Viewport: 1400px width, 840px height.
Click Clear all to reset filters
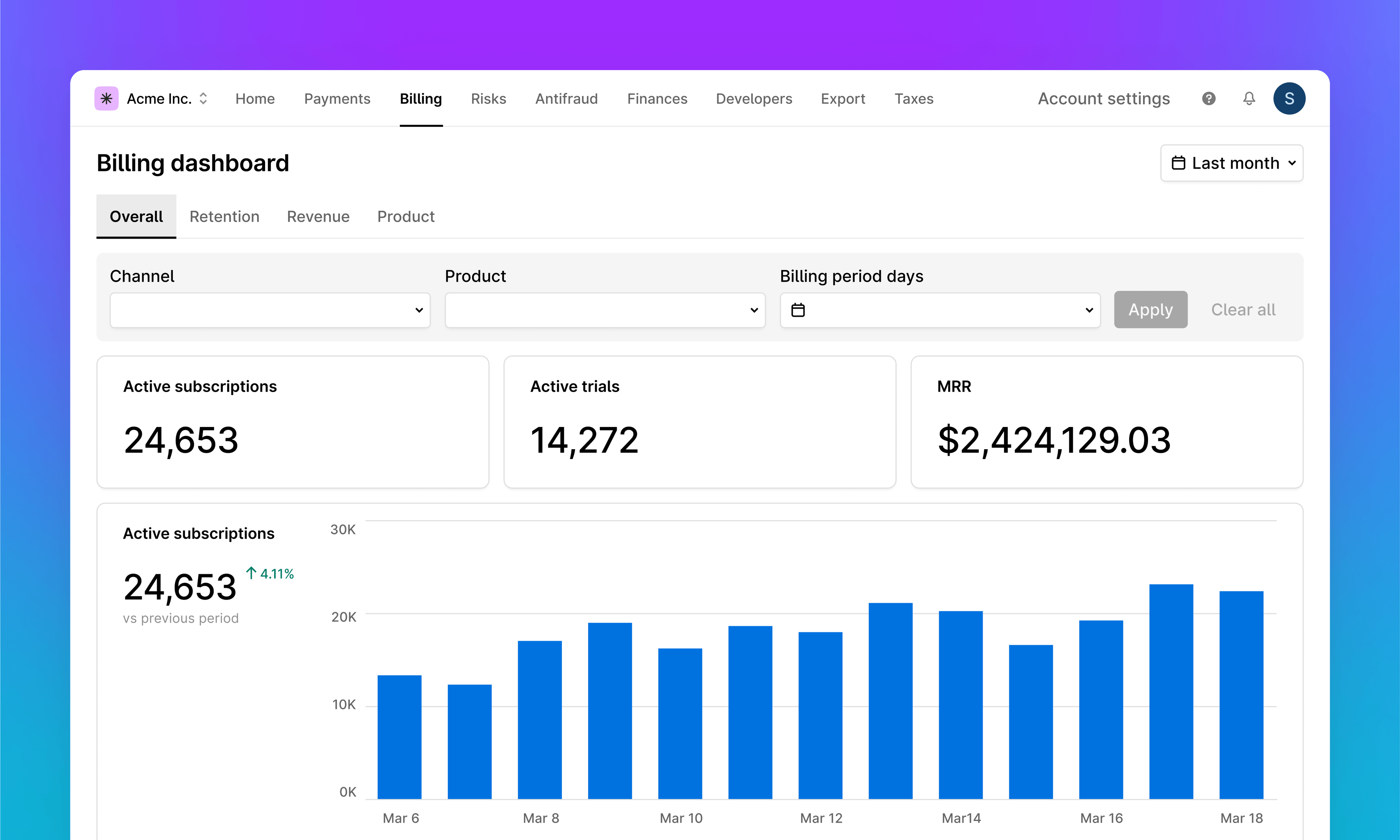click(x=1243, y=310)
